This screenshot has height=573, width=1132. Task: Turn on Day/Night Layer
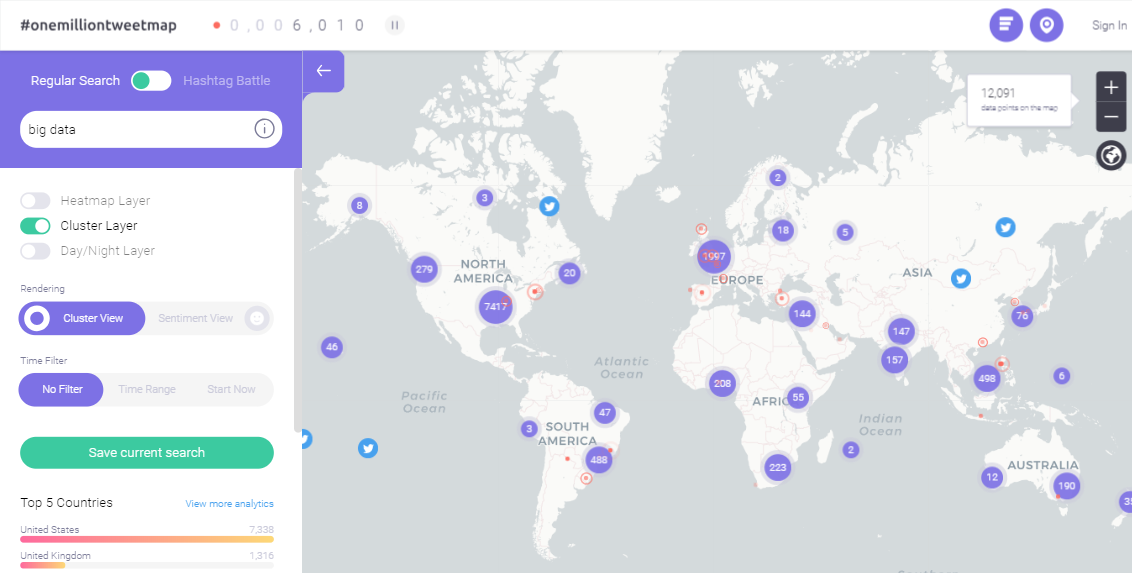click(x=35, y=251)
